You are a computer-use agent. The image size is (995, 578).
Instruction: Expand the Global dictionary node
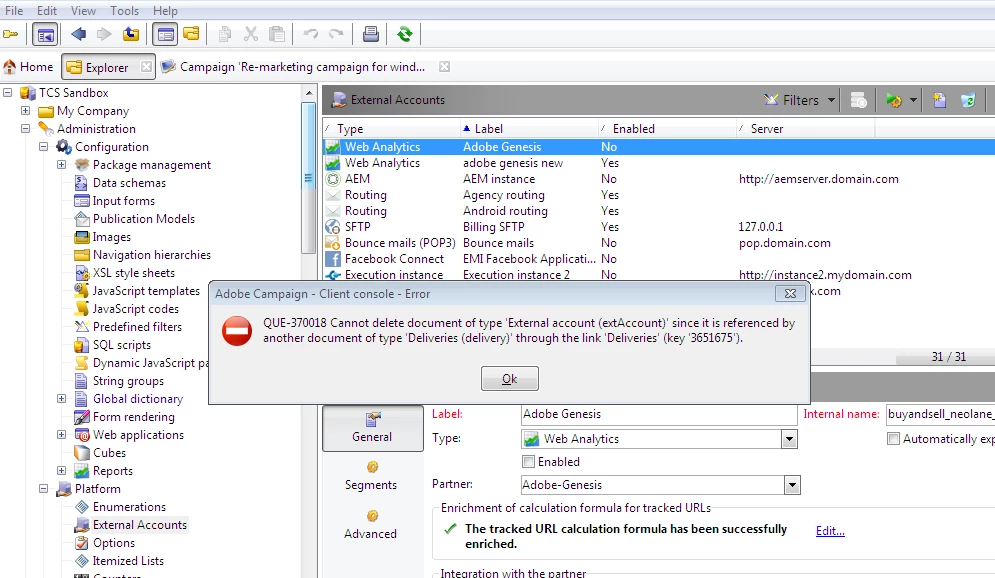coord(62,398)
